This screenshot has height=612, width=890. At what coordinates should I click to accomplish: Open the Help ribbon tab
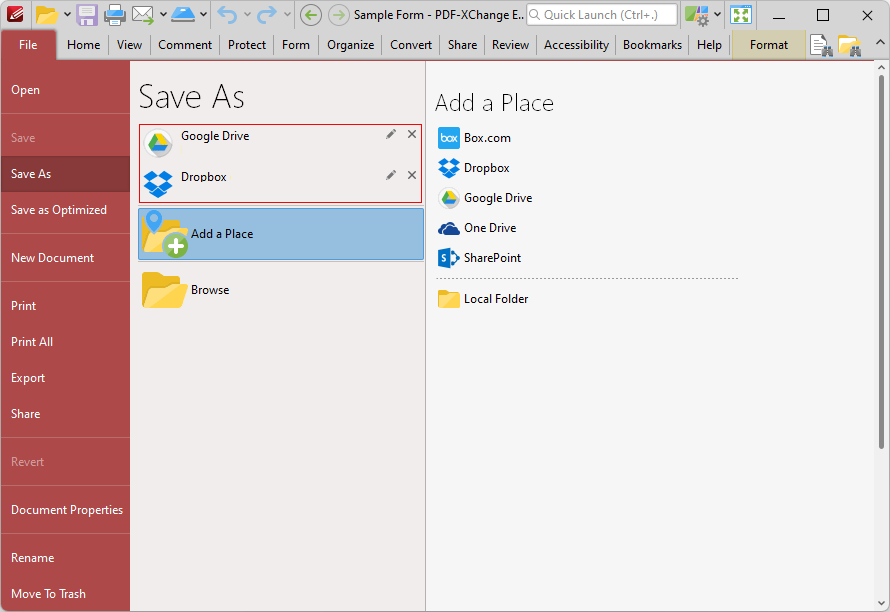pos(710,45)
